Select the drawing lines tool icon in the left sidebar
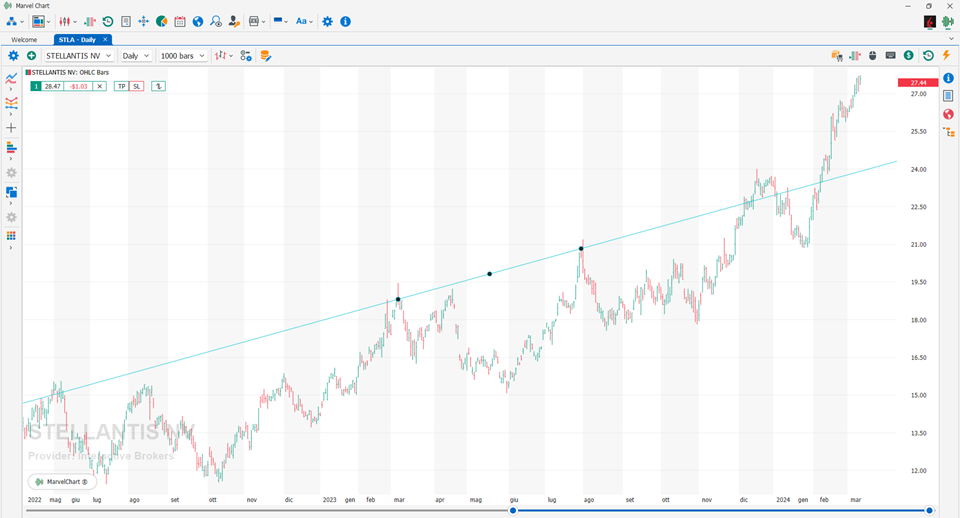The image size is (960, 518). point(11,103)
